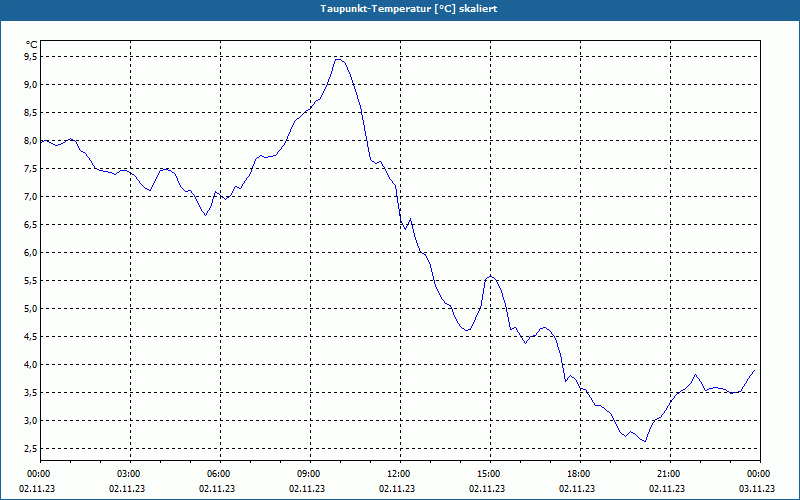This screenshot has height=500, width=800.
Task: Click the 4,5 y-axis label
Action: point(31,337)
